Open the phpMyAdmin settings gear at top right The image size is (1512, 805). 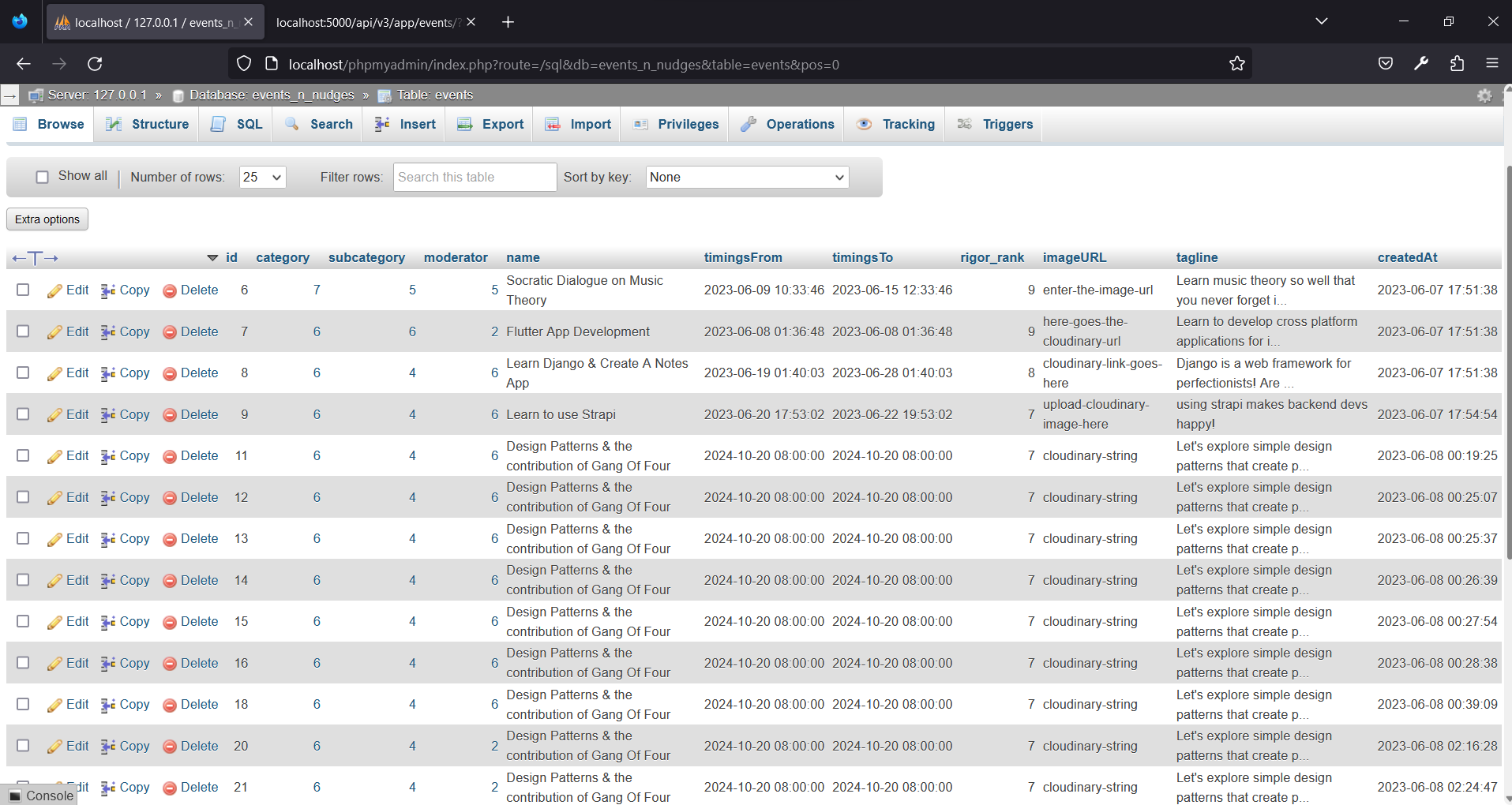[1486, 95]
